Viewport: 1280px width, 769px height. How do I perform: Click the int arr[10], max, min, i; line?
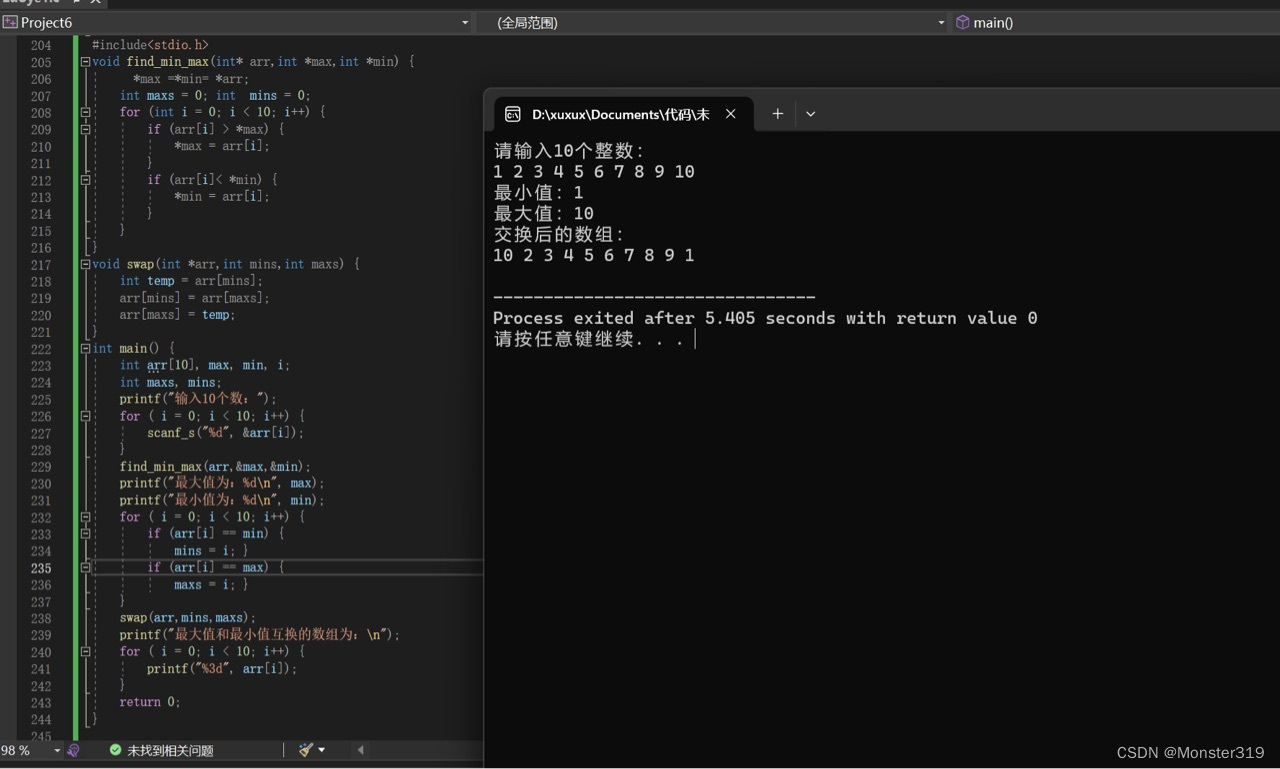coord(205,365)
